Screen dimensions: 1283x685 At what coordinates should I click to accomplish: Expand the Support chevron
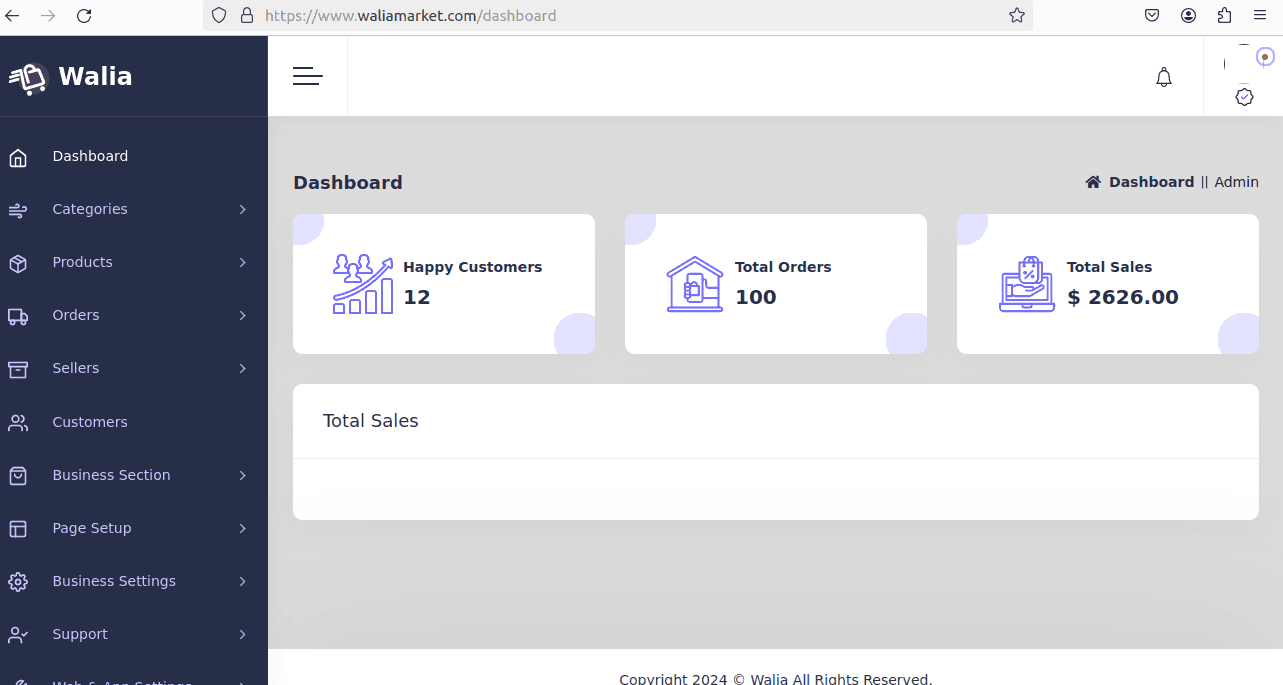click(243, 634)
